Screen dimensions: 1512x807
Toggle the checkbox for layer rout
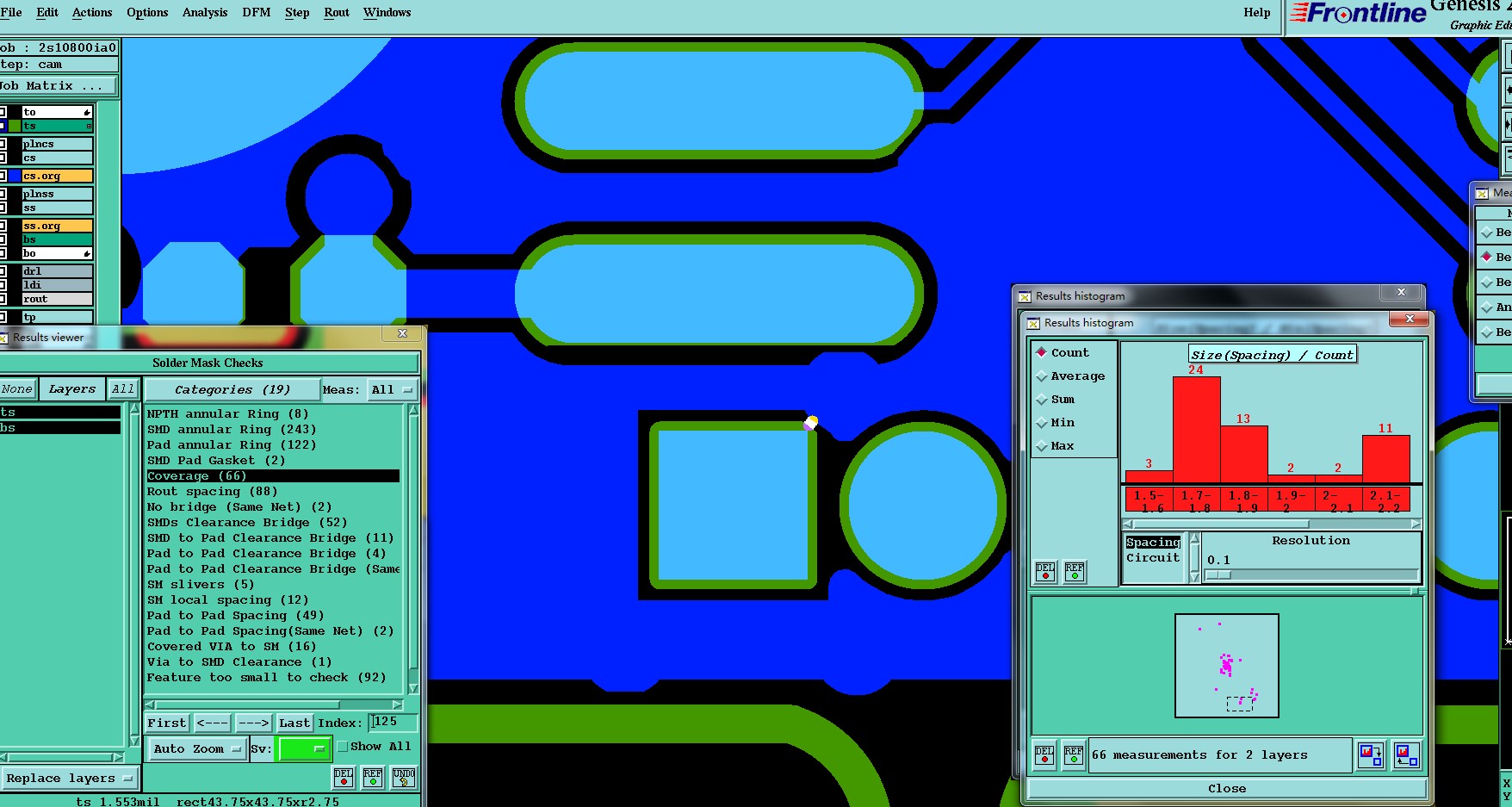pyautogui.click(x=3, y=299)
